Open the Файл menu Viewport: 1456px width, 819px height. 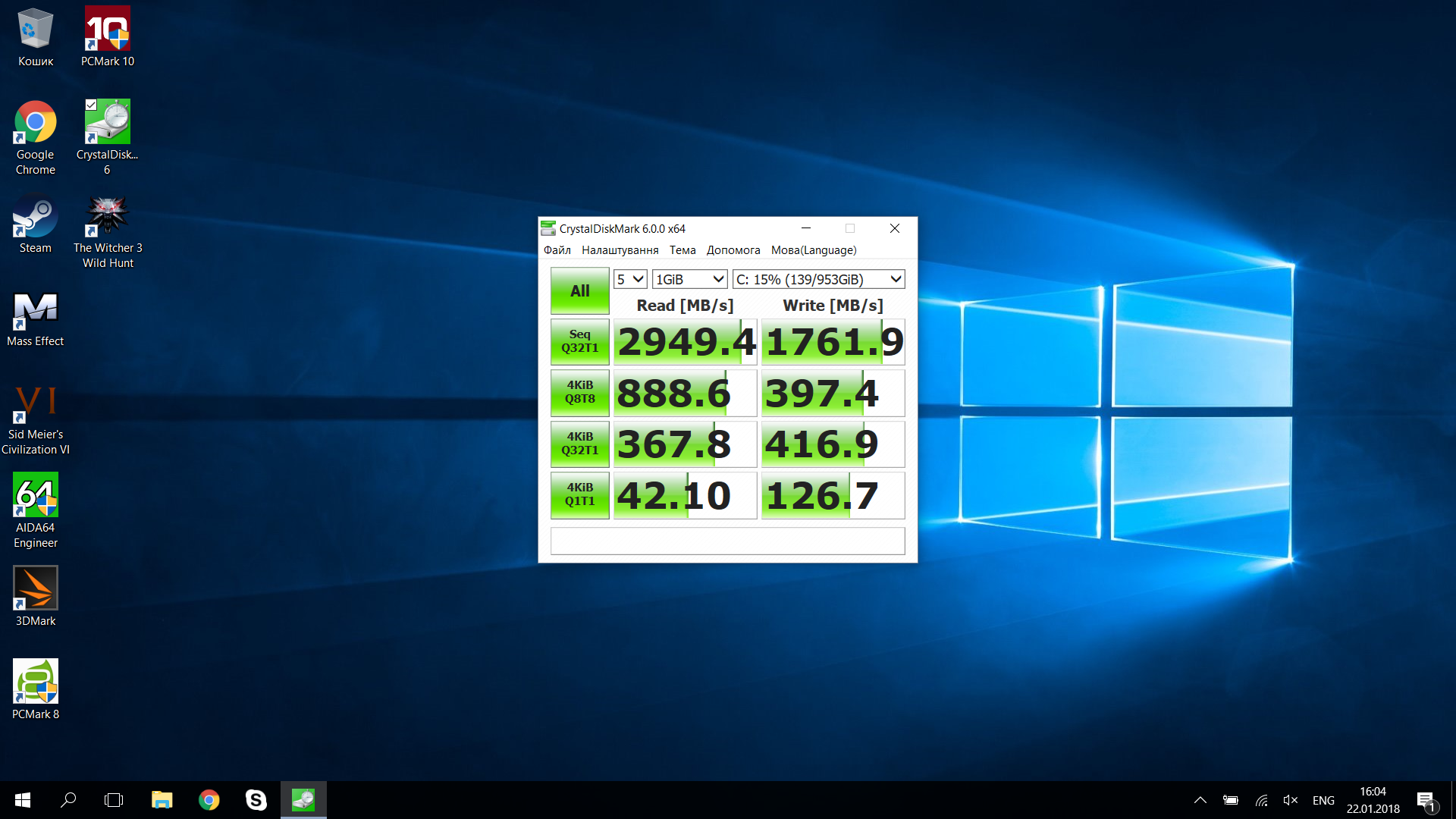click(x=557, y=250)
